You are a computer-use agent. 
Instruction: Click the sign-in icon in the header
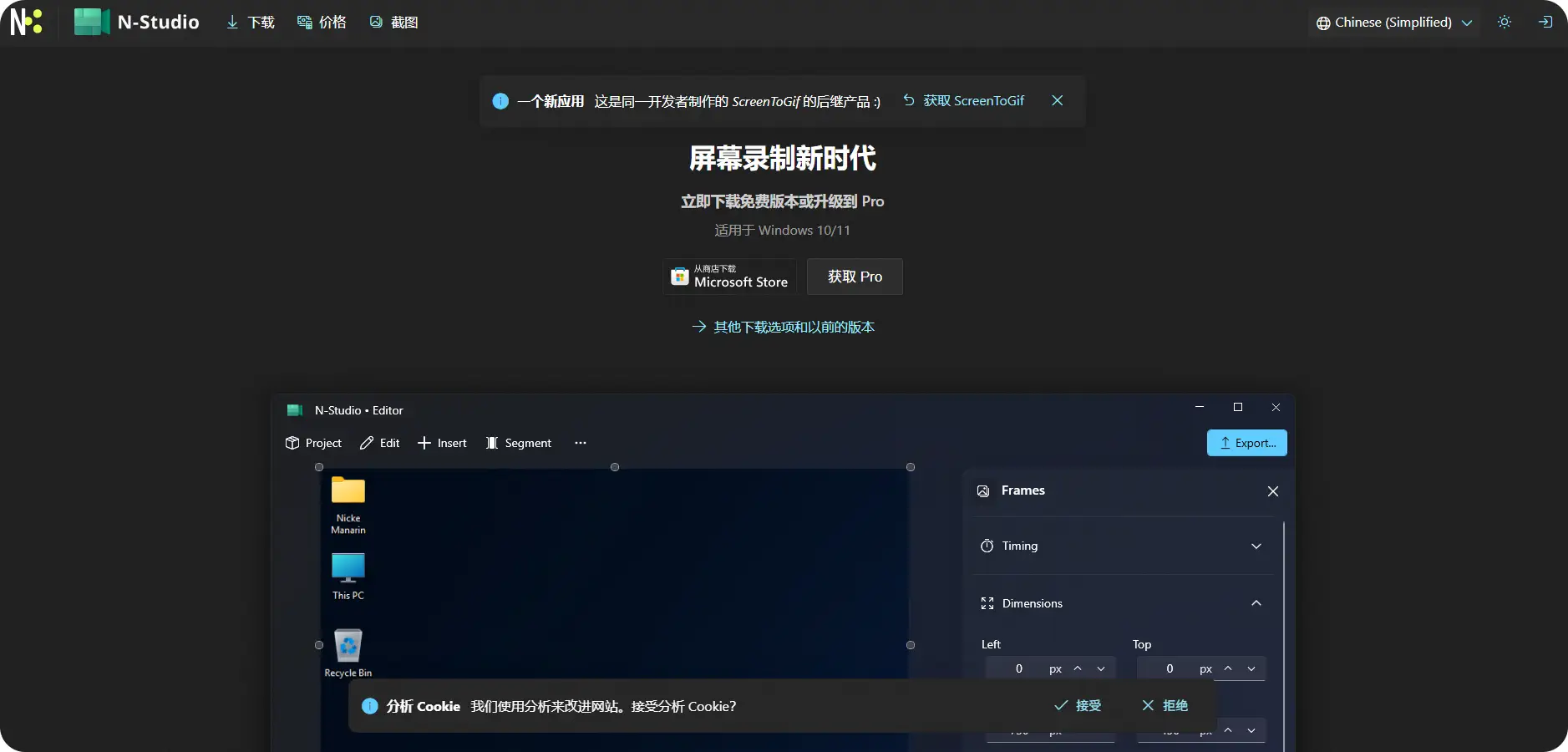click(1545, 23)
